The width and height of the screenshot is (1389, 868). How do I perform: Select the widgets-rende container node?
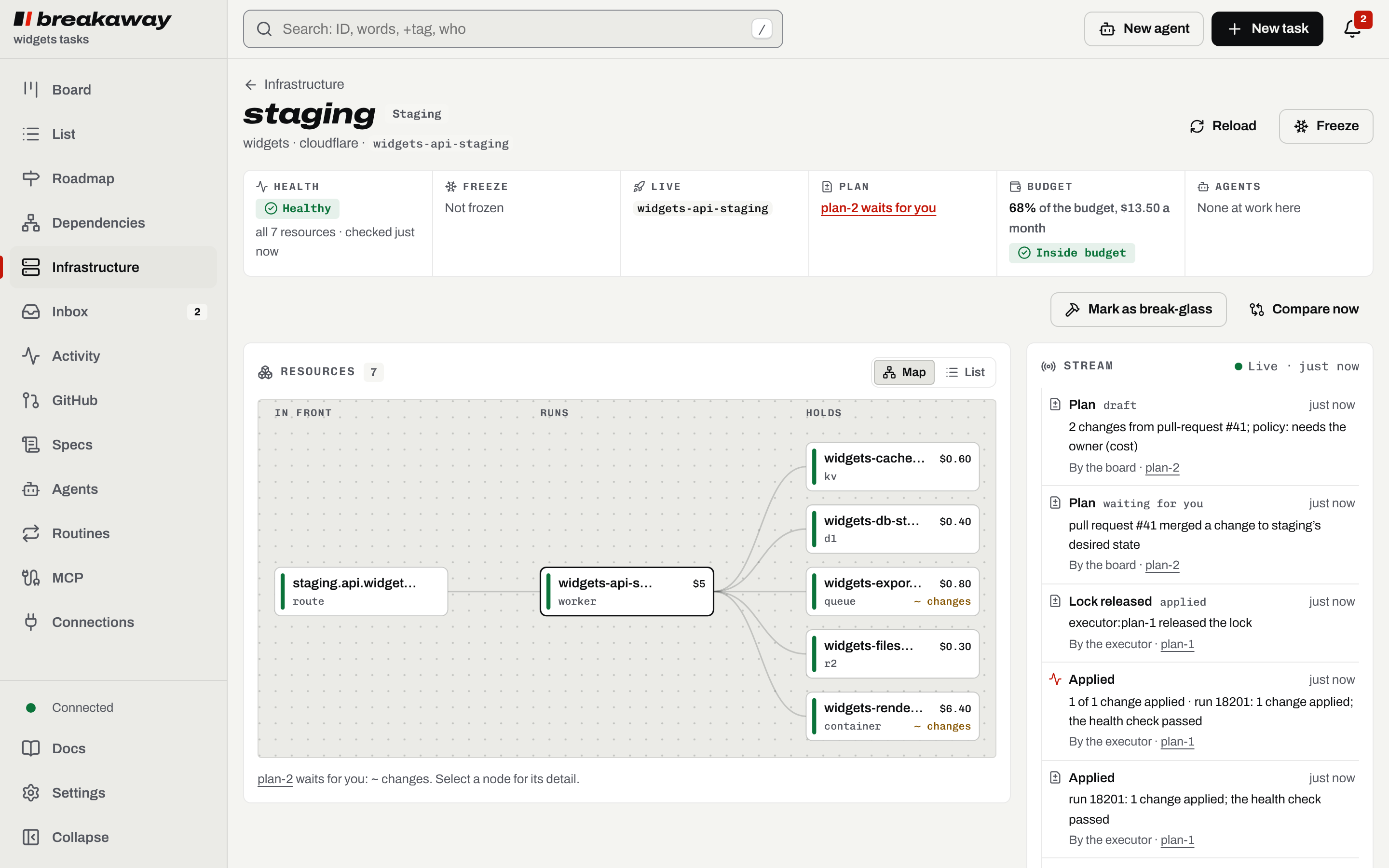tap(893, 717)
